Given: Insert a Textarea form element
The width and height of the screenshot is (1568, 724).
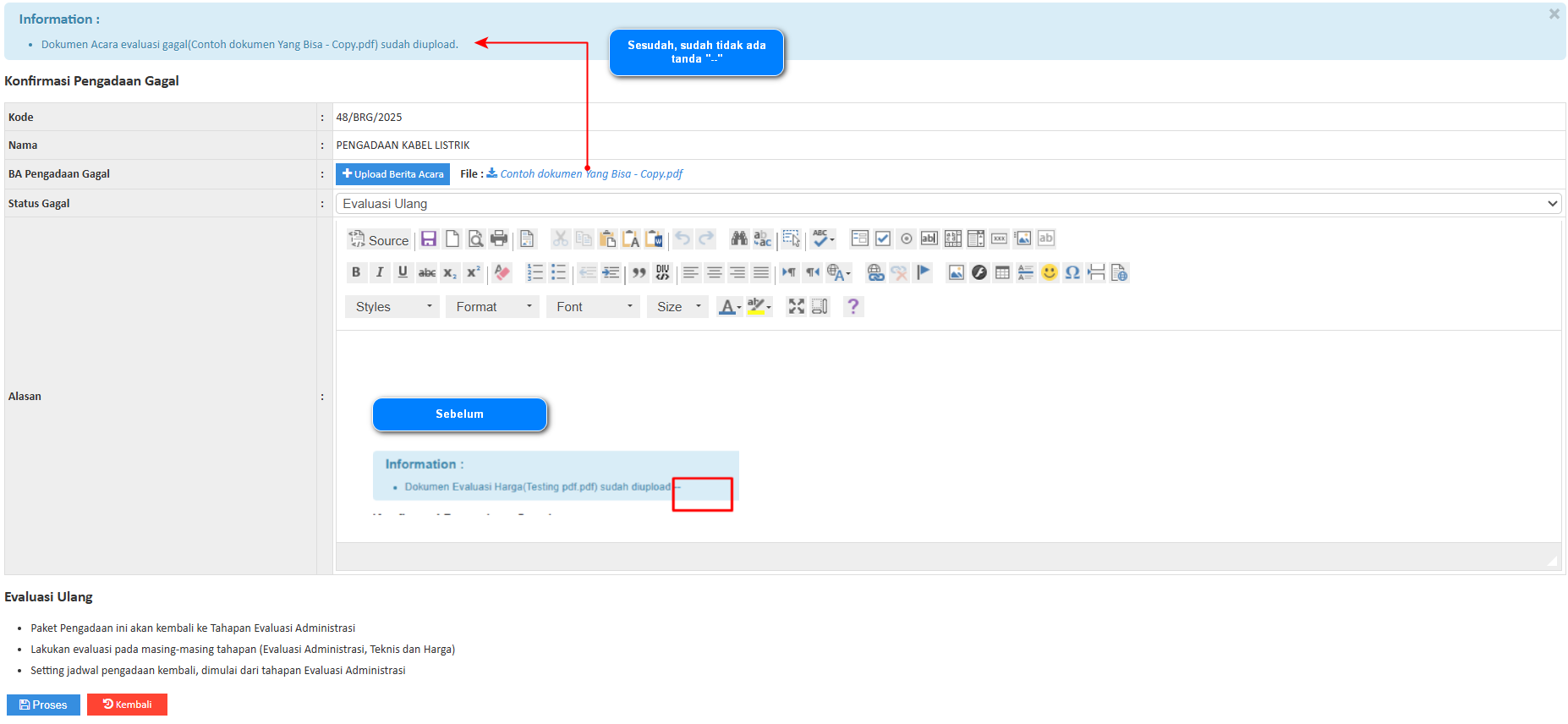Looking at the screenshot, I should pos(953,239).
